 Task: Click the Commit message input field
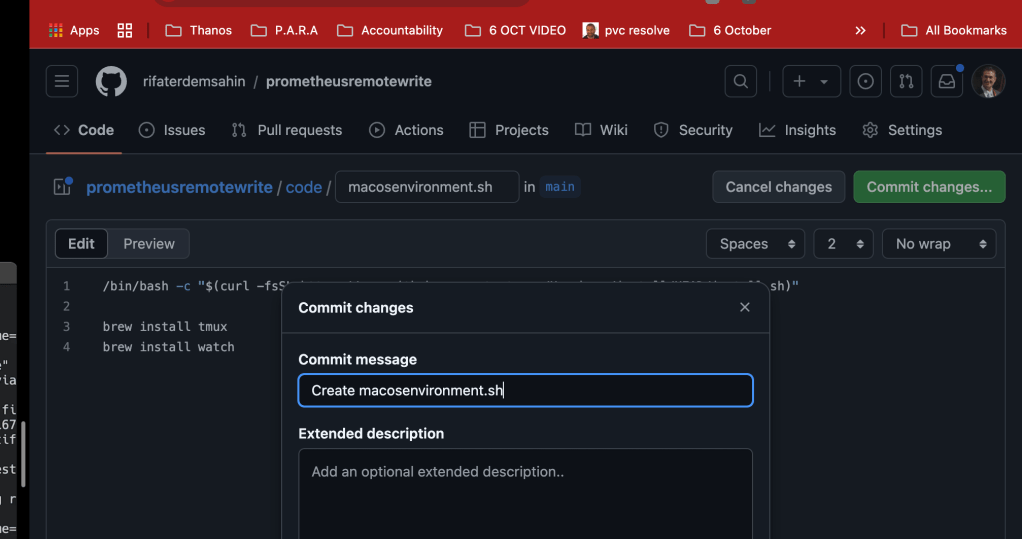click(x=525, y=390)
